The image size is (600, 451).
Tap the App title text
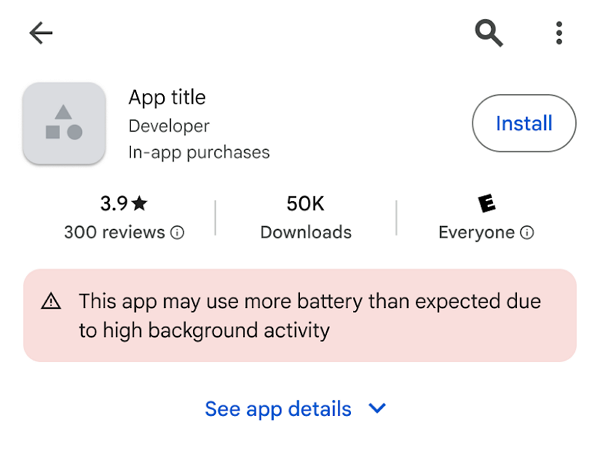(x=167, y=98)
